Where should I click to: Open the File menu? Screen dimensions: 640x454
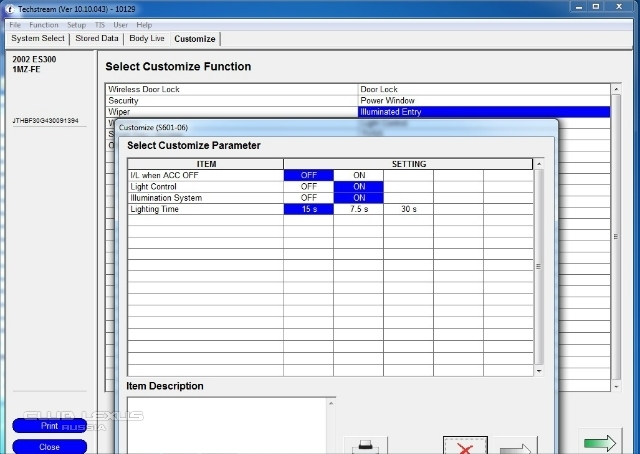(15, 25)
